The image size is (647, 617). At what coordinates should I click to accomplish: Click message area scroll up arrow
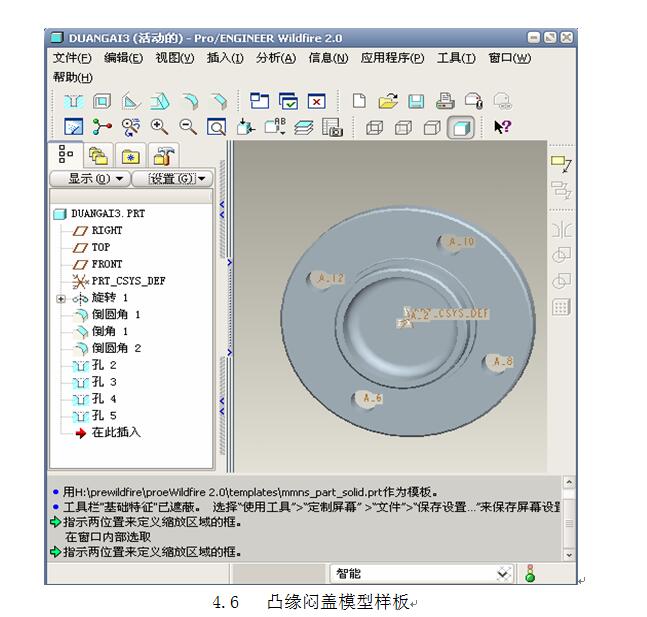coord(569,482)
